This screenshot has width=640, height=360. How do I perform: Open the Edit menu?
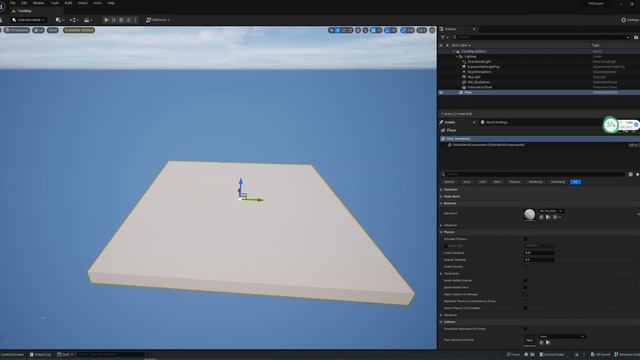point(24,3)
